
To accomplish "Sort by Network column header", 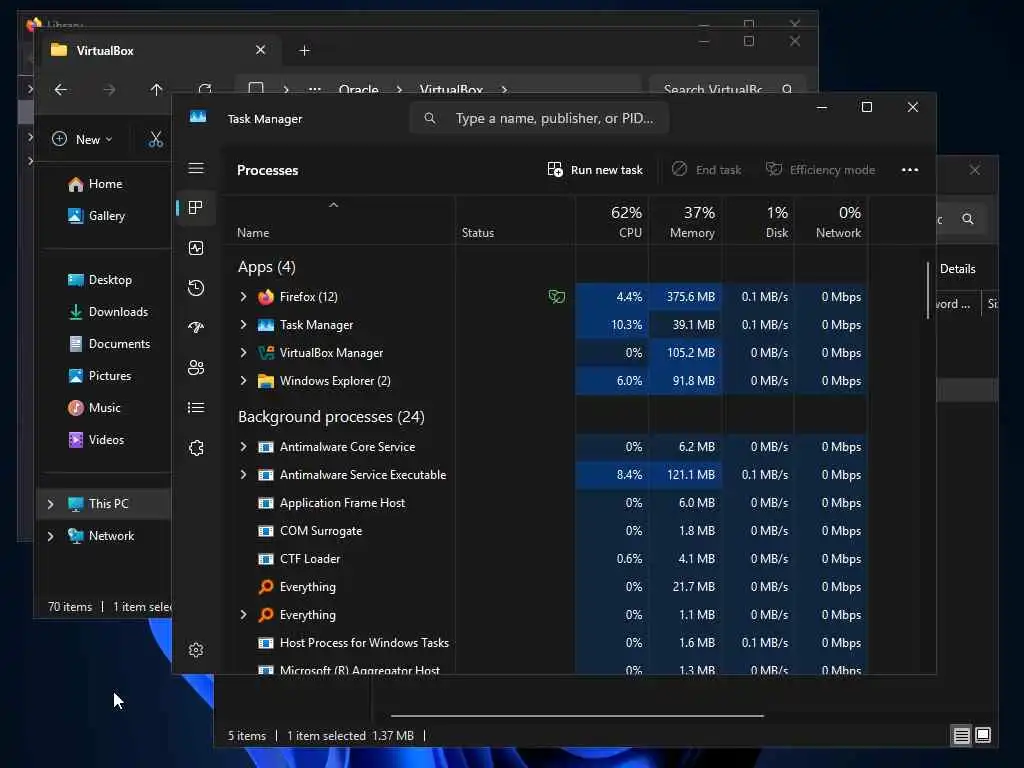I will pos(831,221).
